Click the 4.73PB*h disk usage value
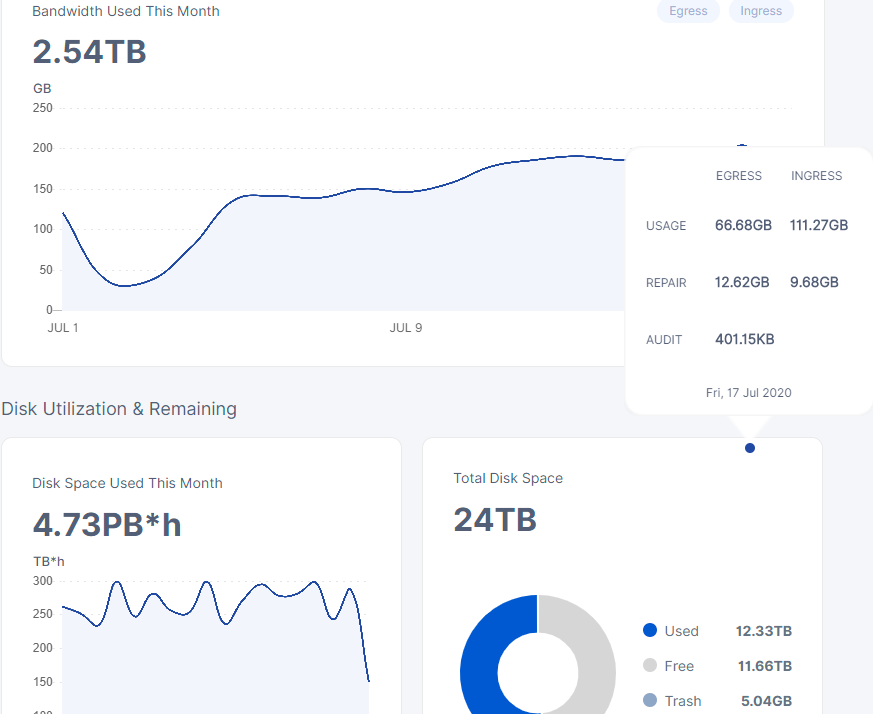 pos(107,524)
